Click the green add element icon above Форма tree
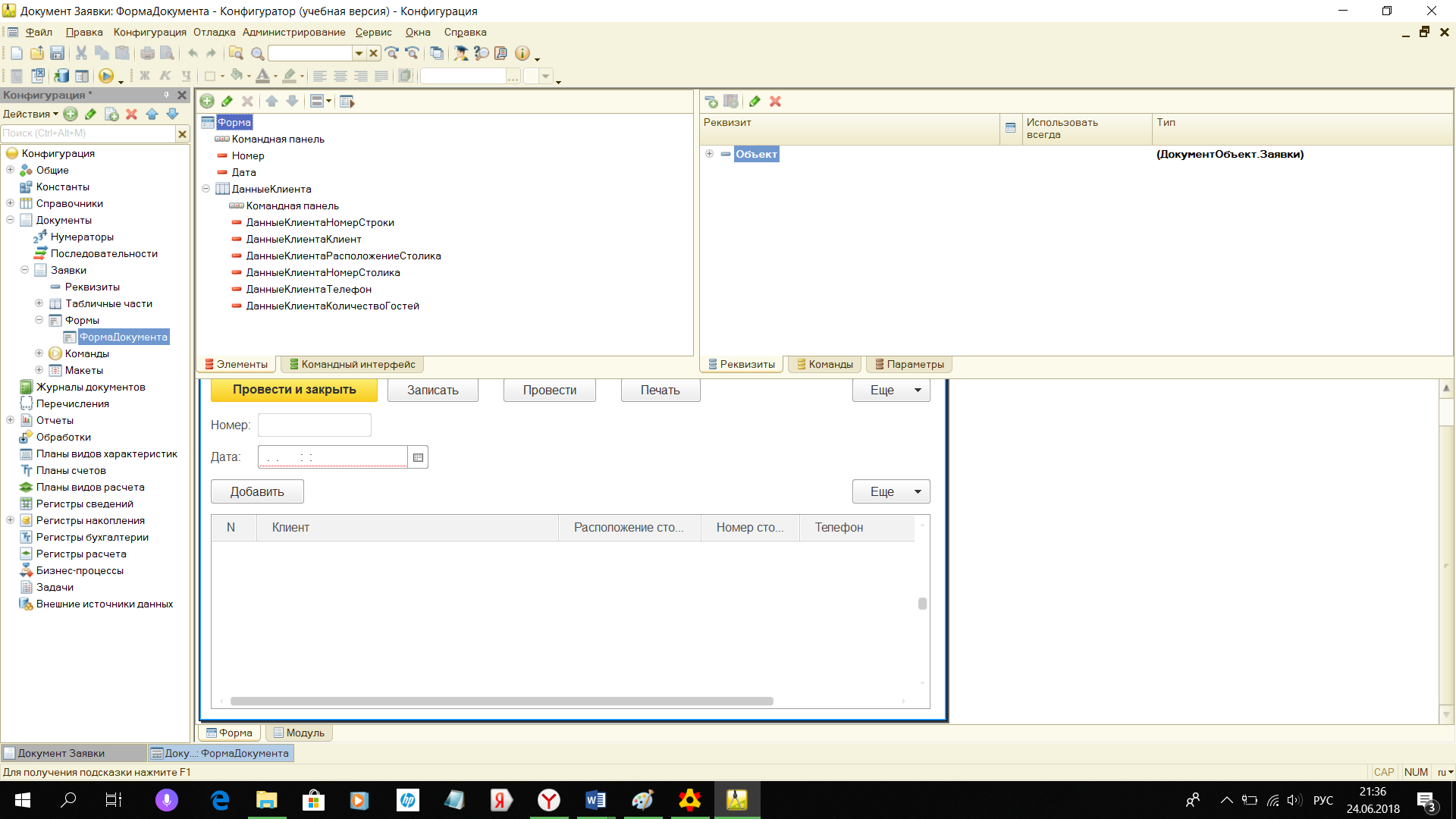This screenshot has width=1456, height=819. [x=207, y=101]
